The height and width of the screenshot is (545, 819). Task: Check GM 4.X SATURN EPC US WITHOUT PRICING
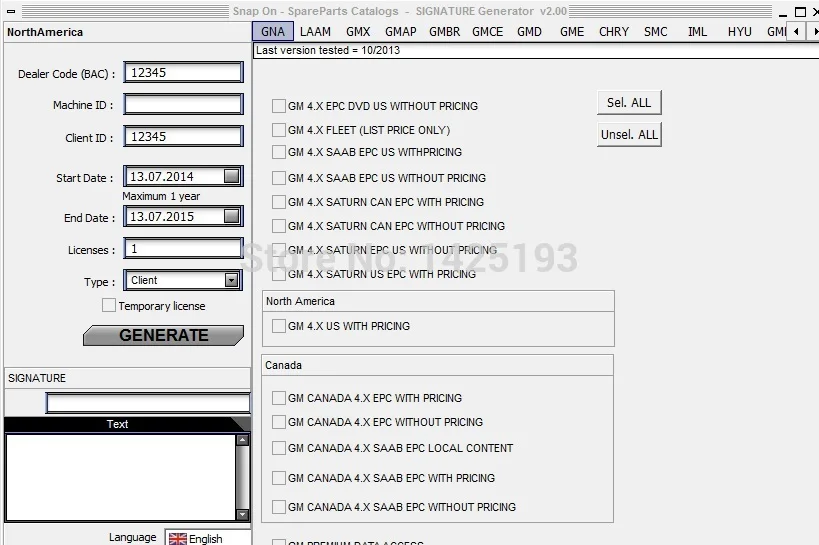click(279, 250)
